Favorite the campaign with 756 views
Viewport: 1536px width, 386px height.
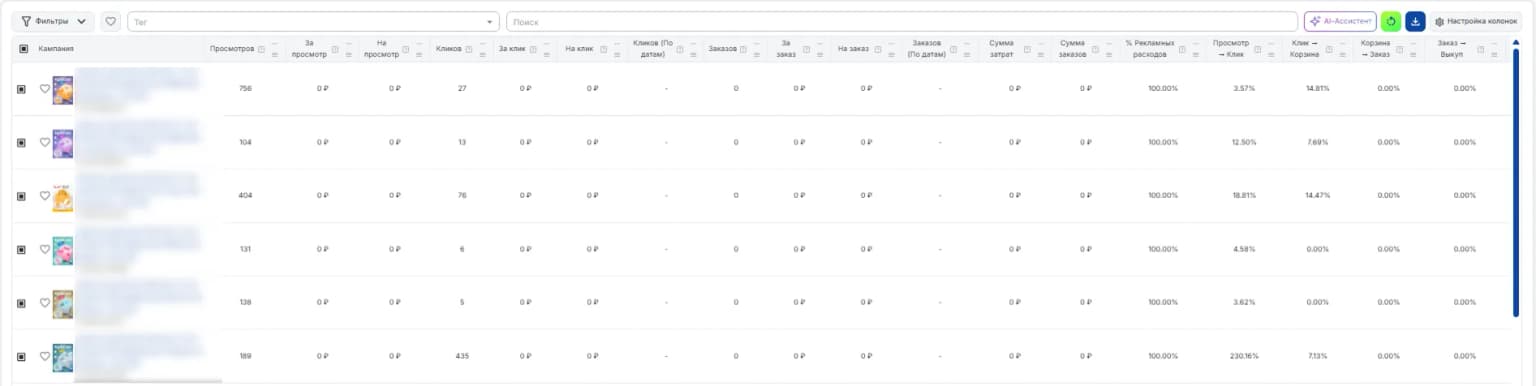(x=45, y=88)
